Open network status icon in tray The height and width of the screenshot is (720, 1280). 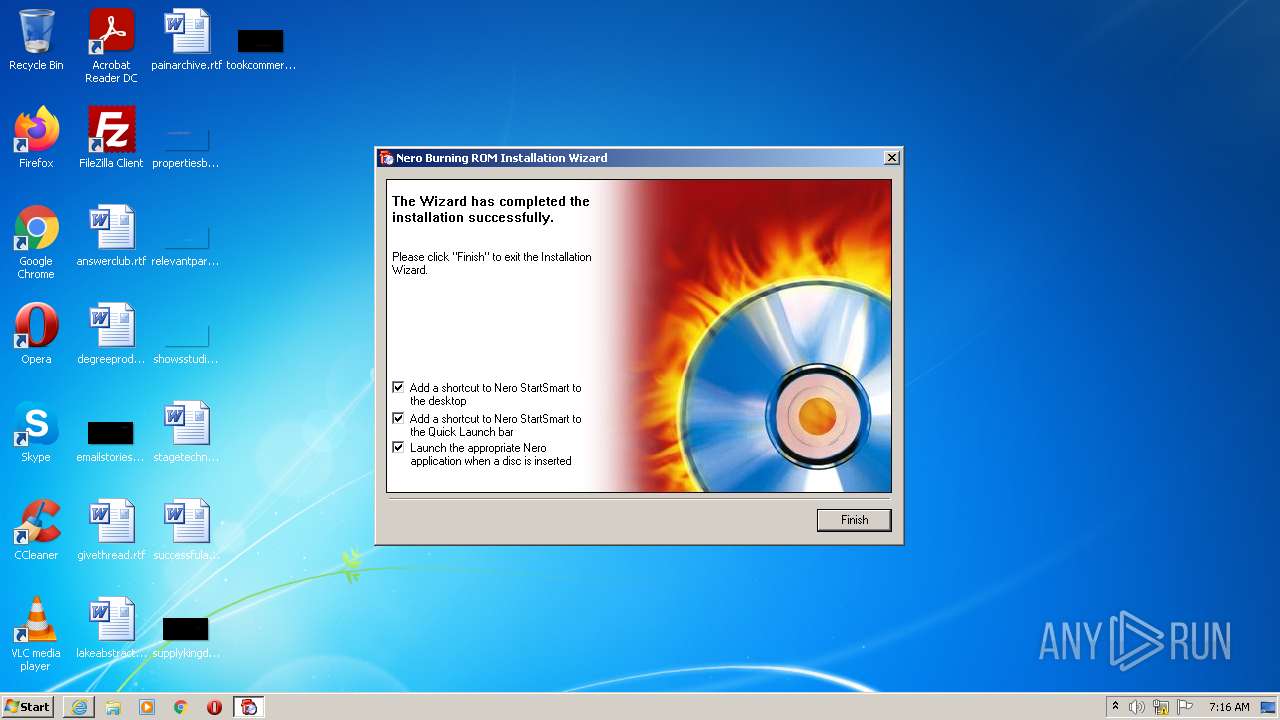[x=1161, y=707]
